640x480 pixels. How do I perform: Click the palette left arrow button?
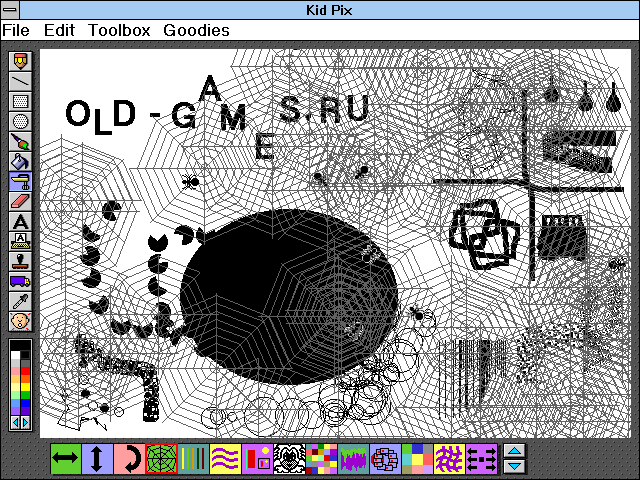[16, 422]
